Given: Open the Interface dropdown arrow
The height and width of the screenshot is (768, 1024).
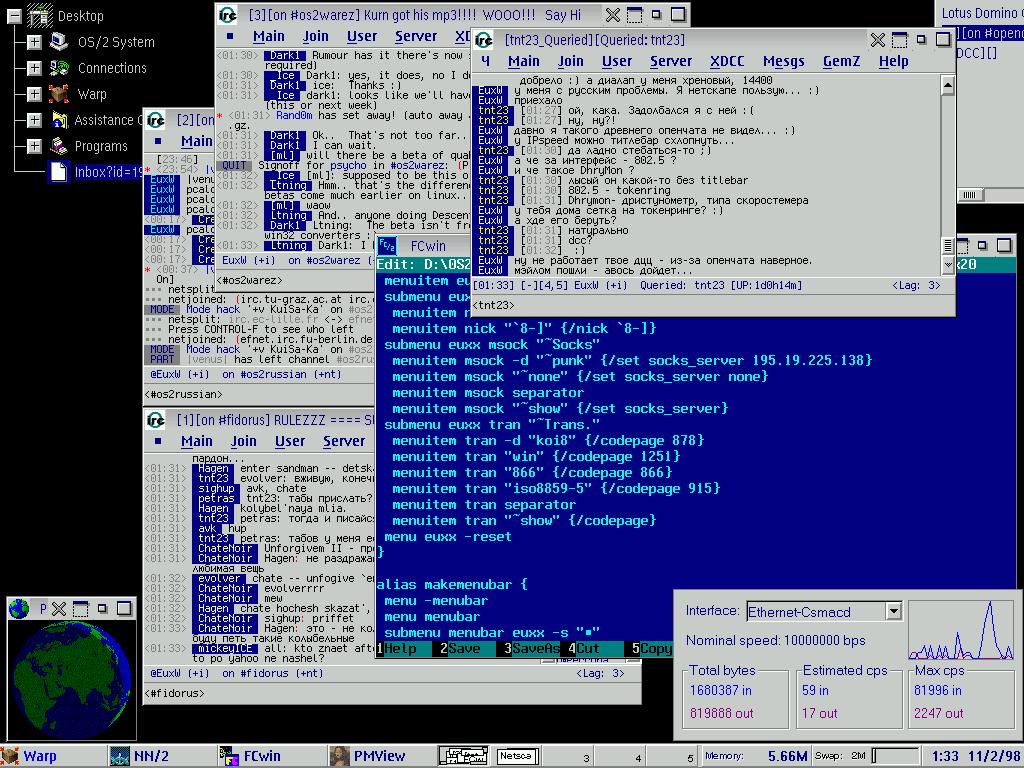Looking at the screenshot, I should (893, 611).
